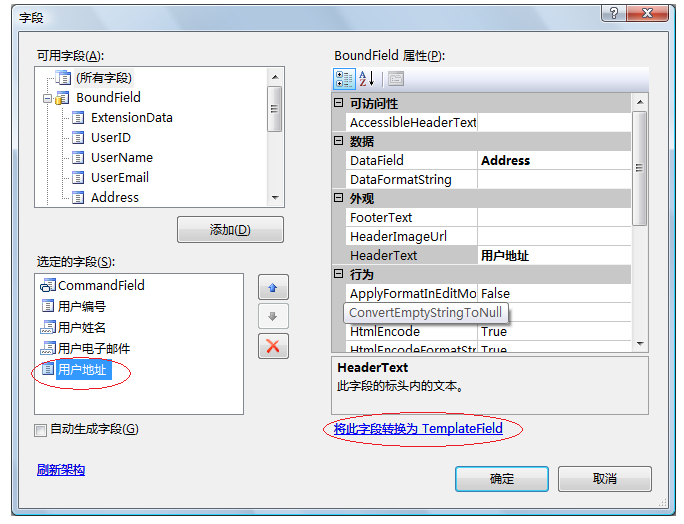
Task: Click the 刷新架构 refresh schema link
Action: pyautogui.click(x=61, y=469)
